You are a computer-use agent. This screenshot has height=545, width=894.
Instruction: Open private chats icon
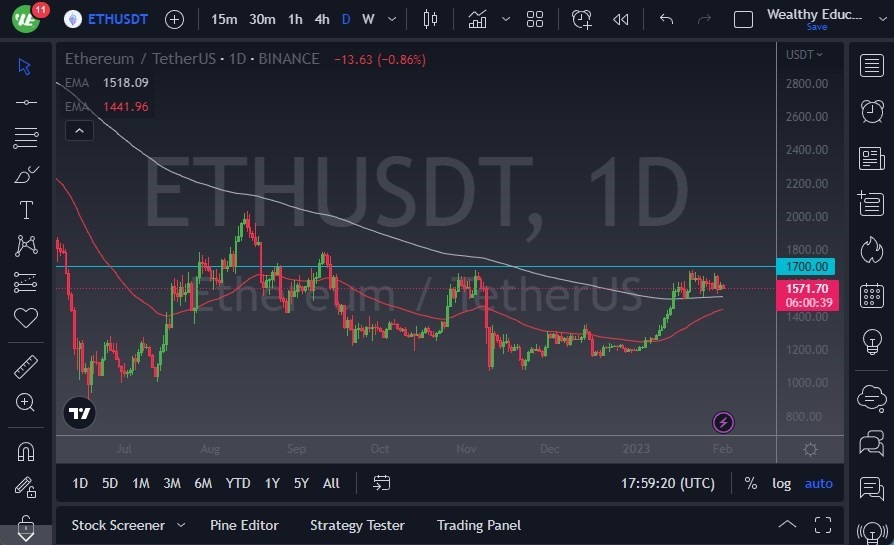click(x=872, y=443)
